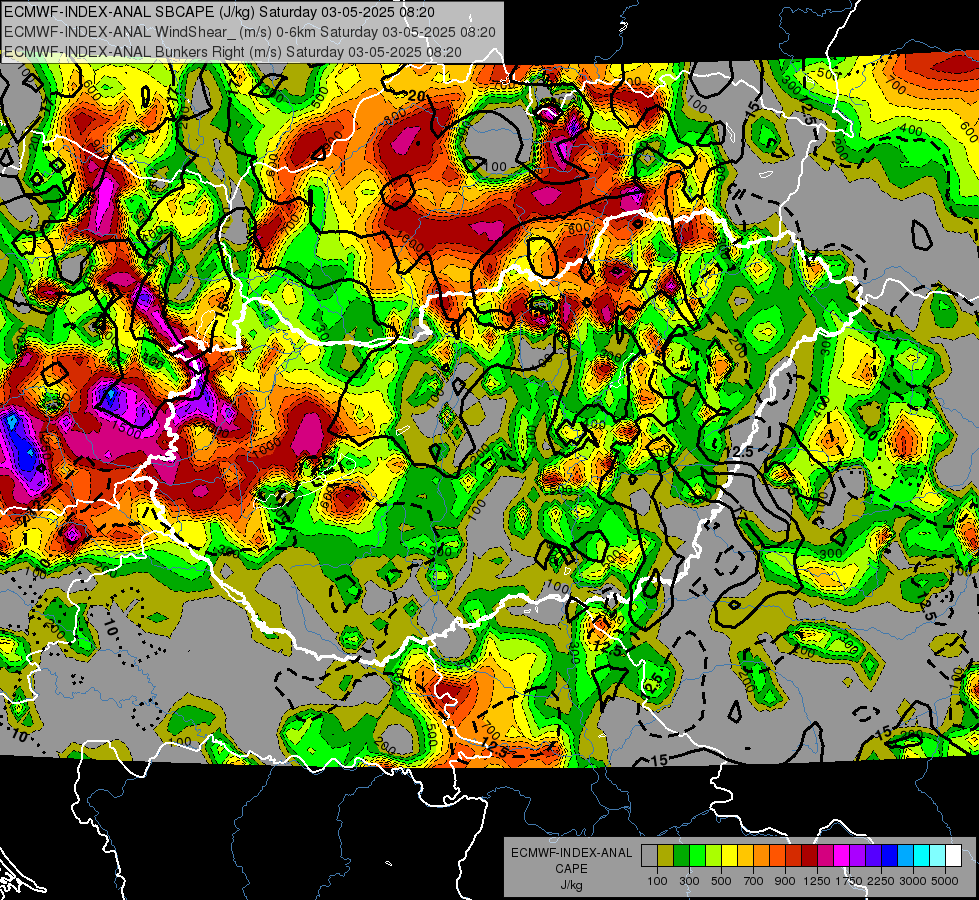Screen dimensions: 979x900
Task: Click the J/kg unit label in legend
Action: coord(571,885)
